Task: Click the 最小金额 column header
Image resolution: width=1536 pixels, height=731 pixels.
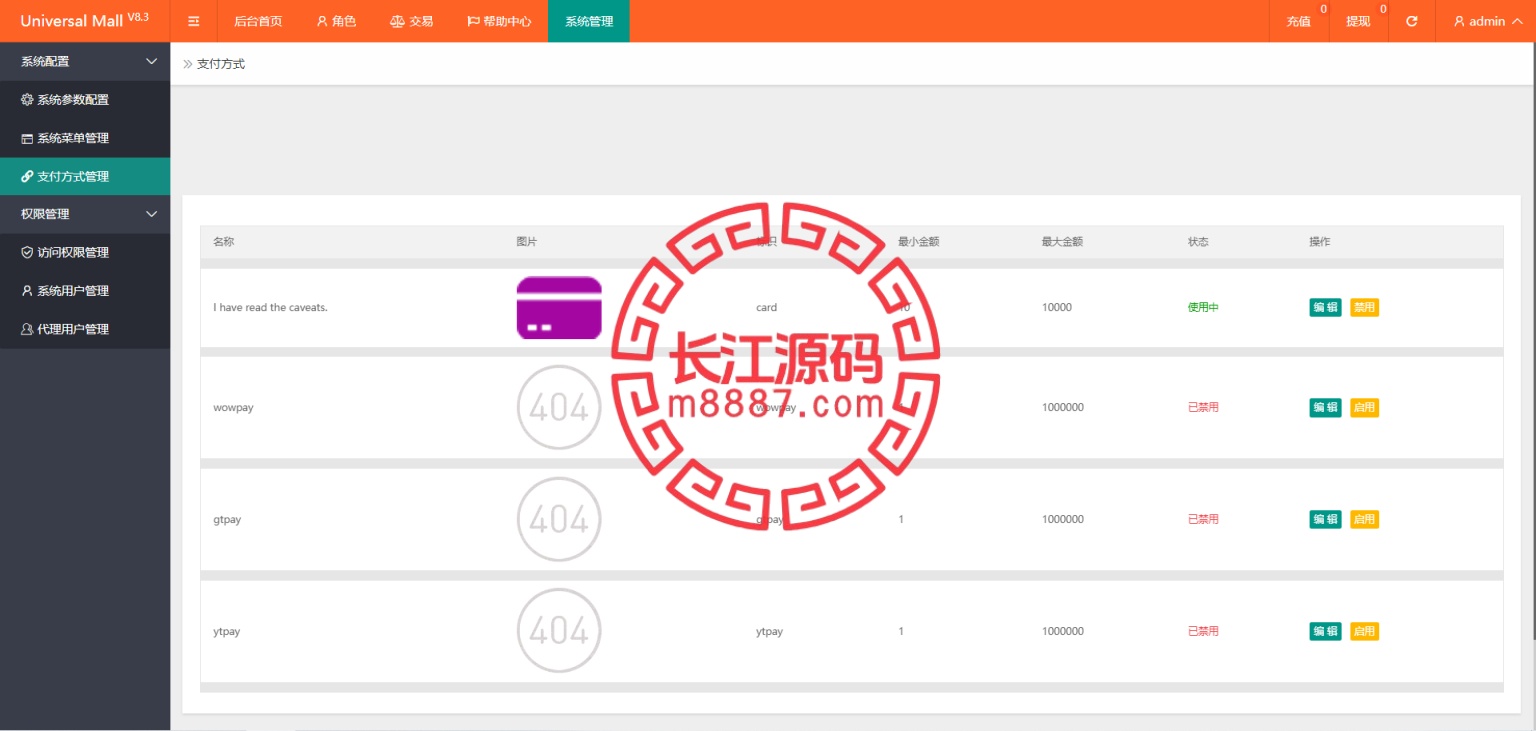Action: pos(918,242)
